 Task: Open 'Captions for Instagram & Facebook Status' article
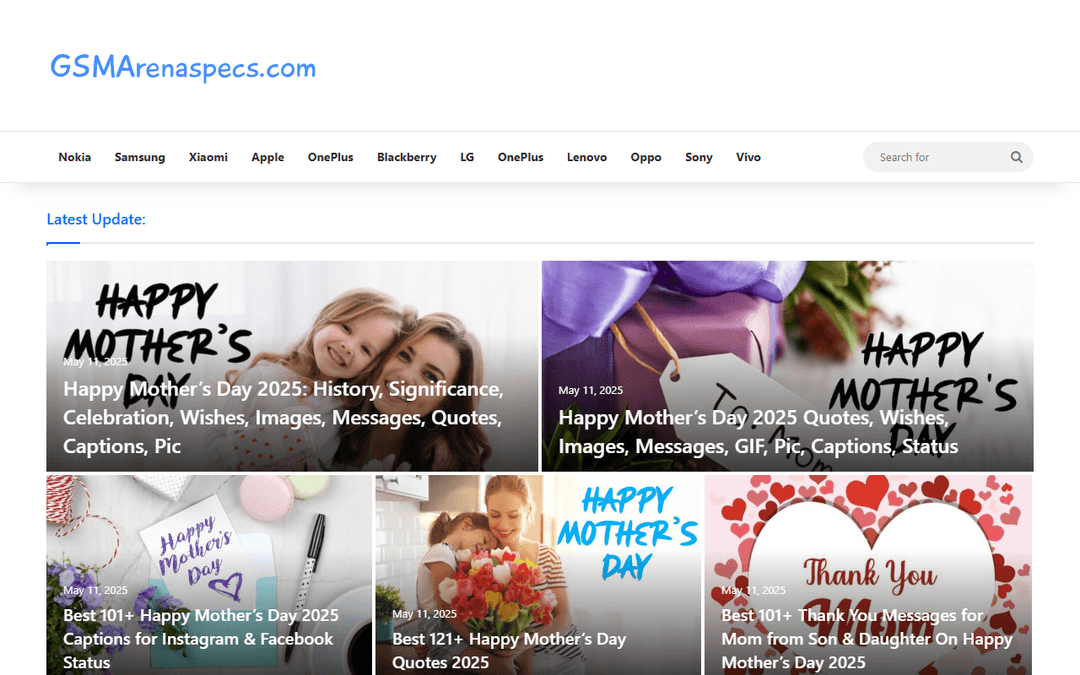tap(200, 638)
